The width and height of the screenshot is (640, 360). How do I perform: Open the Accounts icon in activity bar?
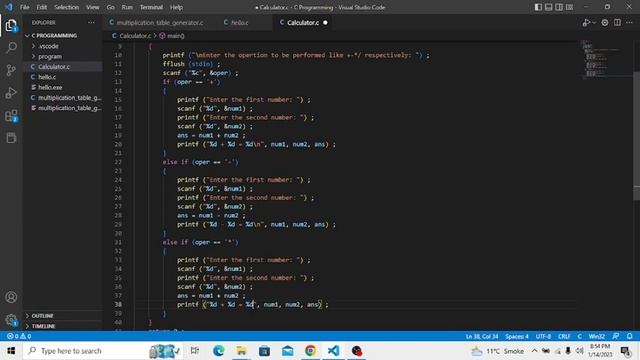point(11,297)
